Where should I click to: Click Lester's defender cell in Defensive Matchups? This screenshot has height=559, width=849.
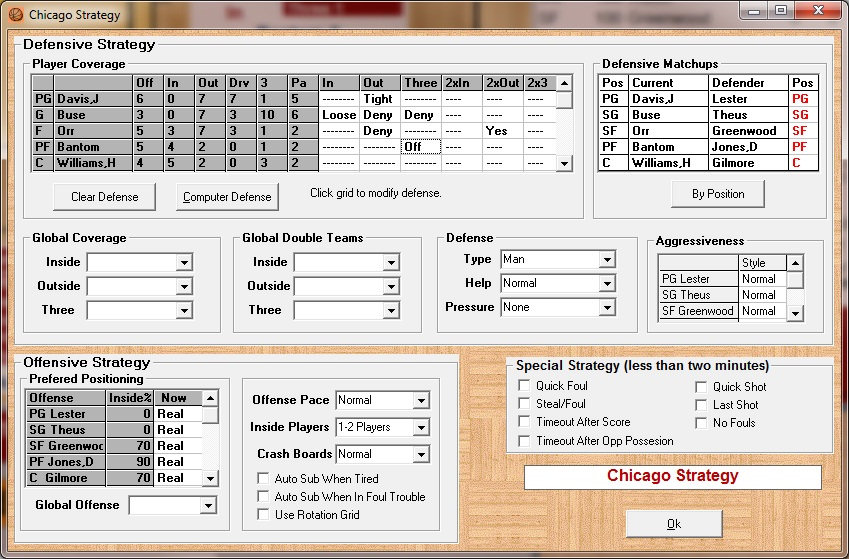coord(748,99)
